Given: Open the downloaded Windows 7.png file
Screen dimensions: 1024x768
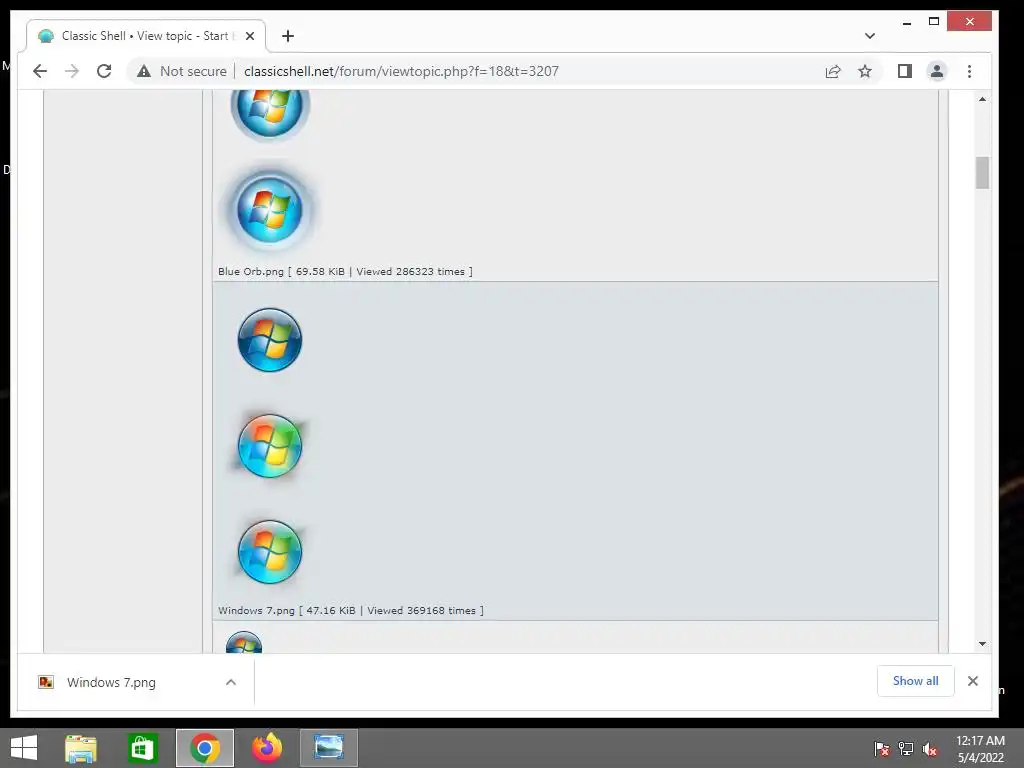Looking at the screenshot, I should coord(111,682).
